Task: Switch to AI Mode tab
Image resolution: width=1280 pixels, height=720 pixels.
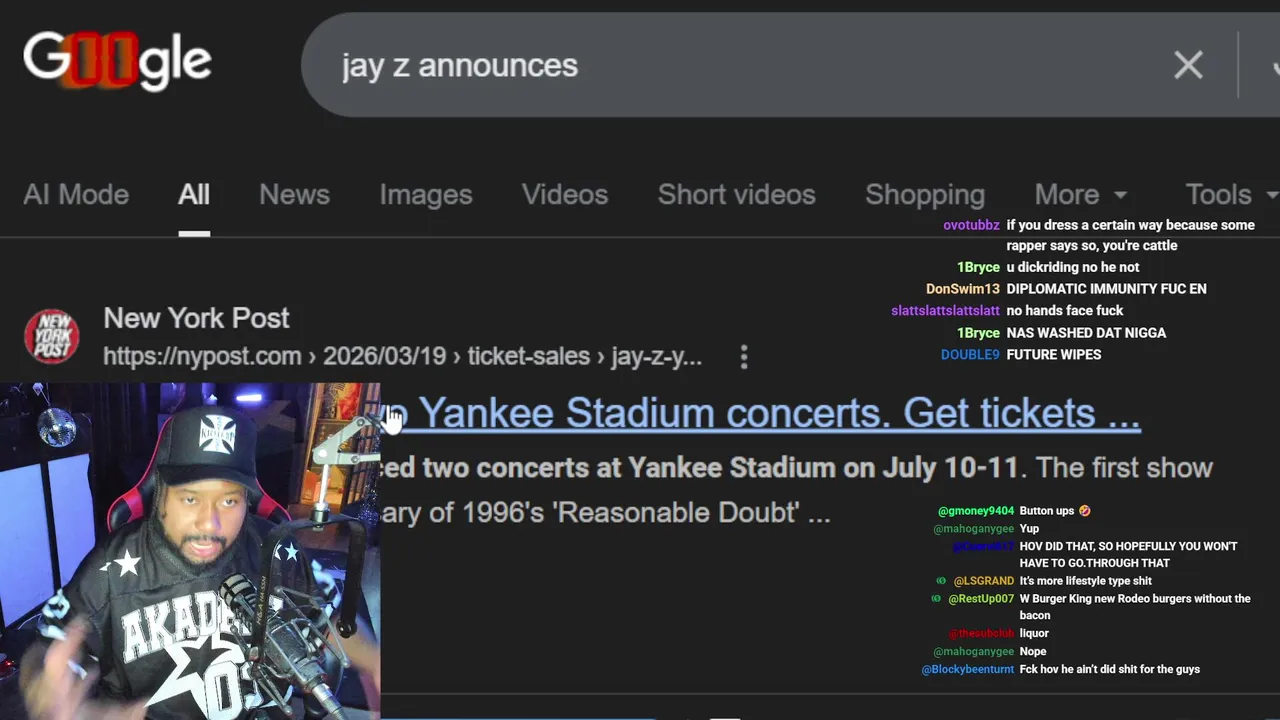Action: click(x=76, y=194)
